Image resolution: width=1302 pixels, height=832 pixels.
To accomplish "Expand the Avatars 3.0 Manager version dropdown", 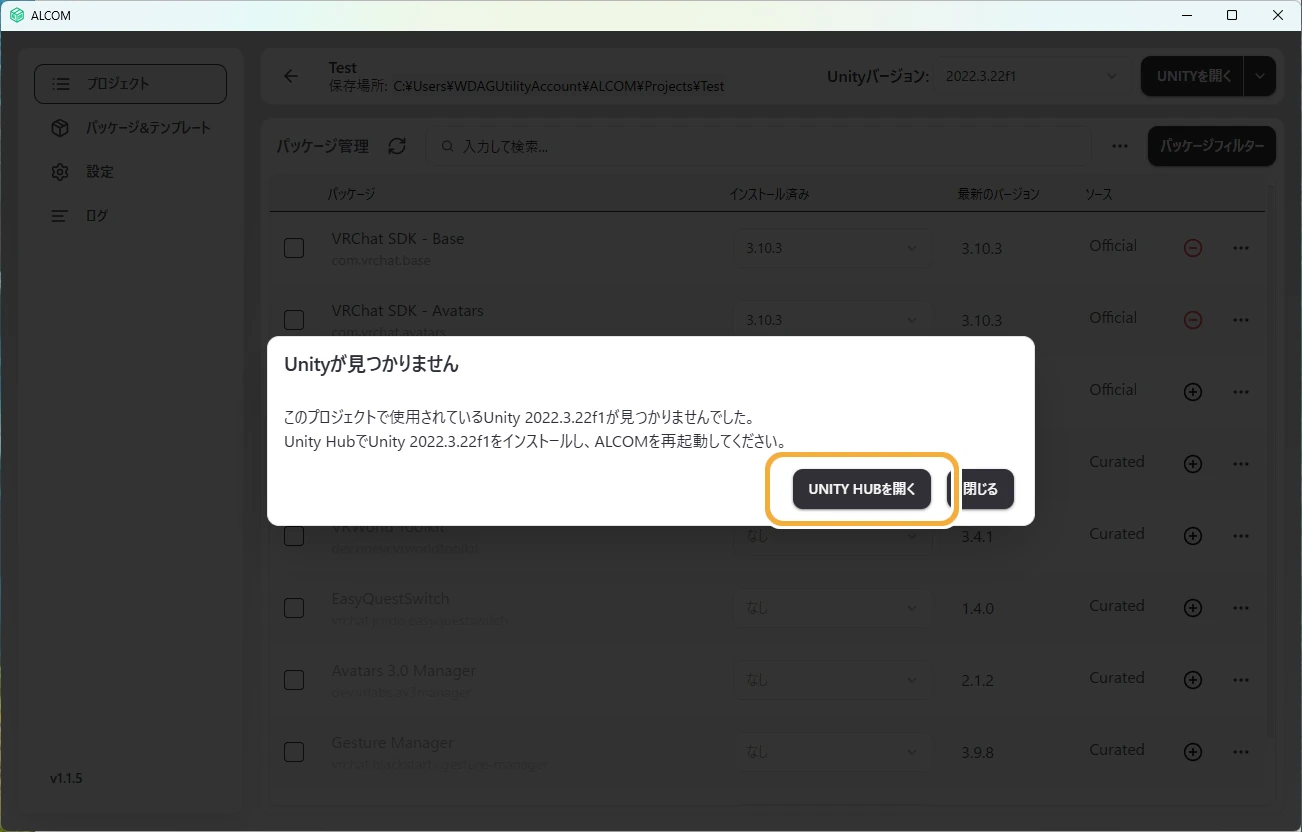I will coord(831,680).
